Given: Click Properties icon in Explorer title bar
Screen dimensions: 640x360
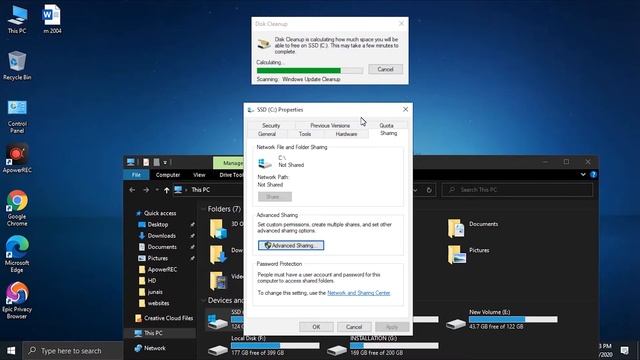Looking at the screenshot, I should 146,162.
